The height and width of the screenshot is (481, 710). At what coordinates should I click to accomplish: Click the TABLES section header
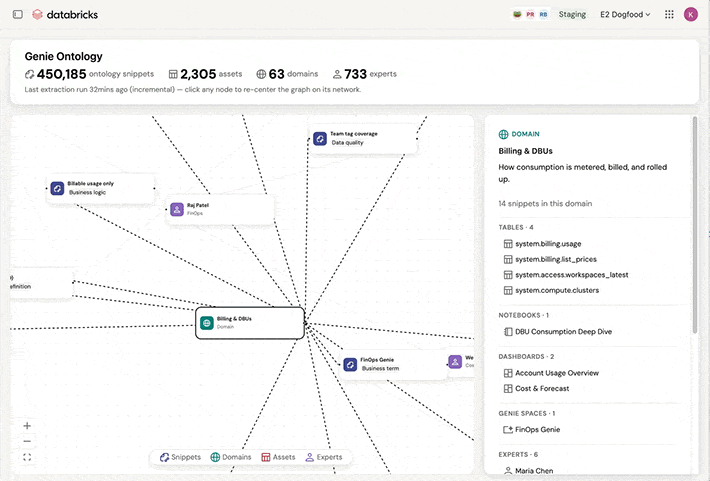tap(516, 227)
